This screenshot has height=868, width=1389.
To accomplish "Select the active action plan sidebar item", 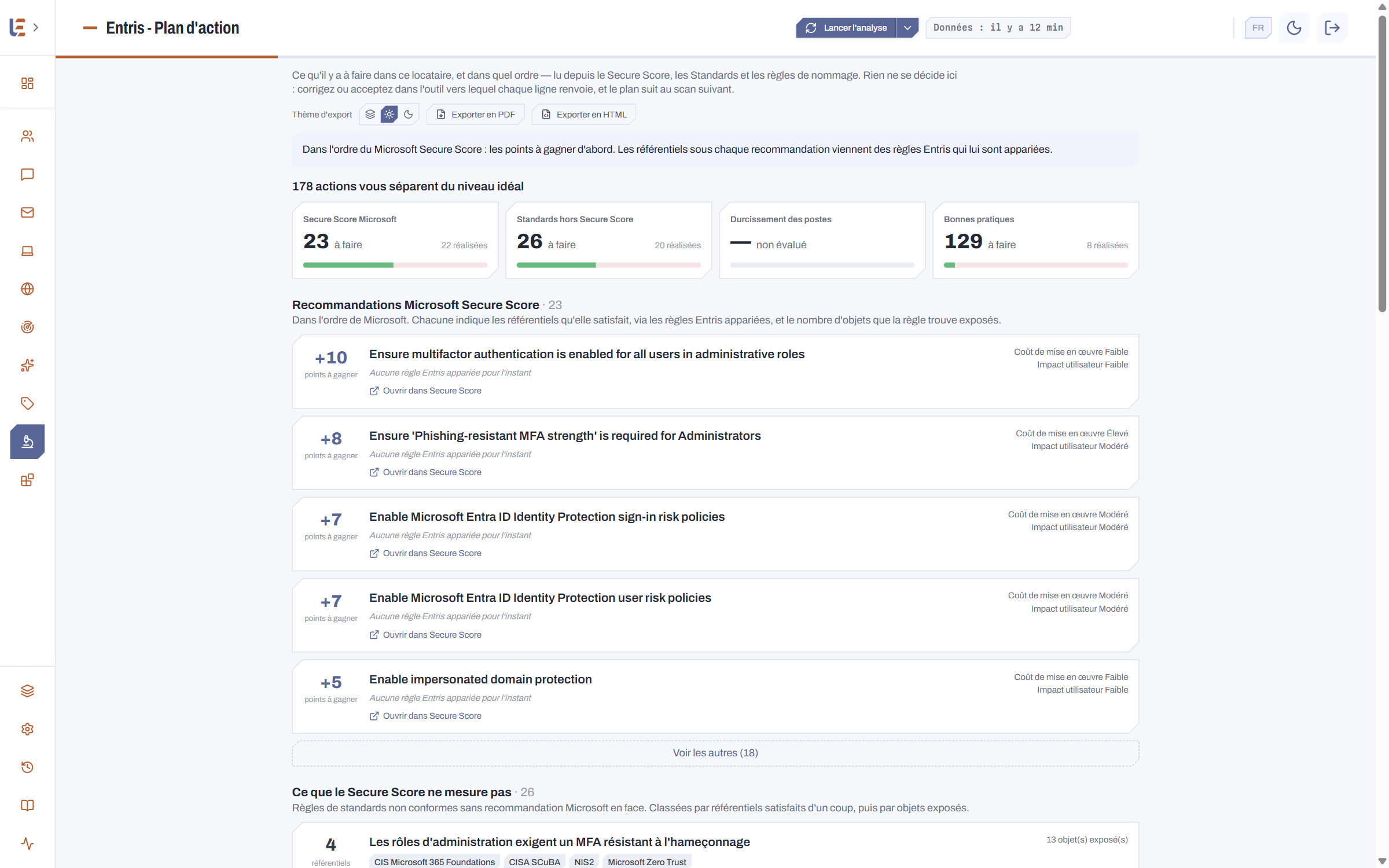I will coord(27,442).
